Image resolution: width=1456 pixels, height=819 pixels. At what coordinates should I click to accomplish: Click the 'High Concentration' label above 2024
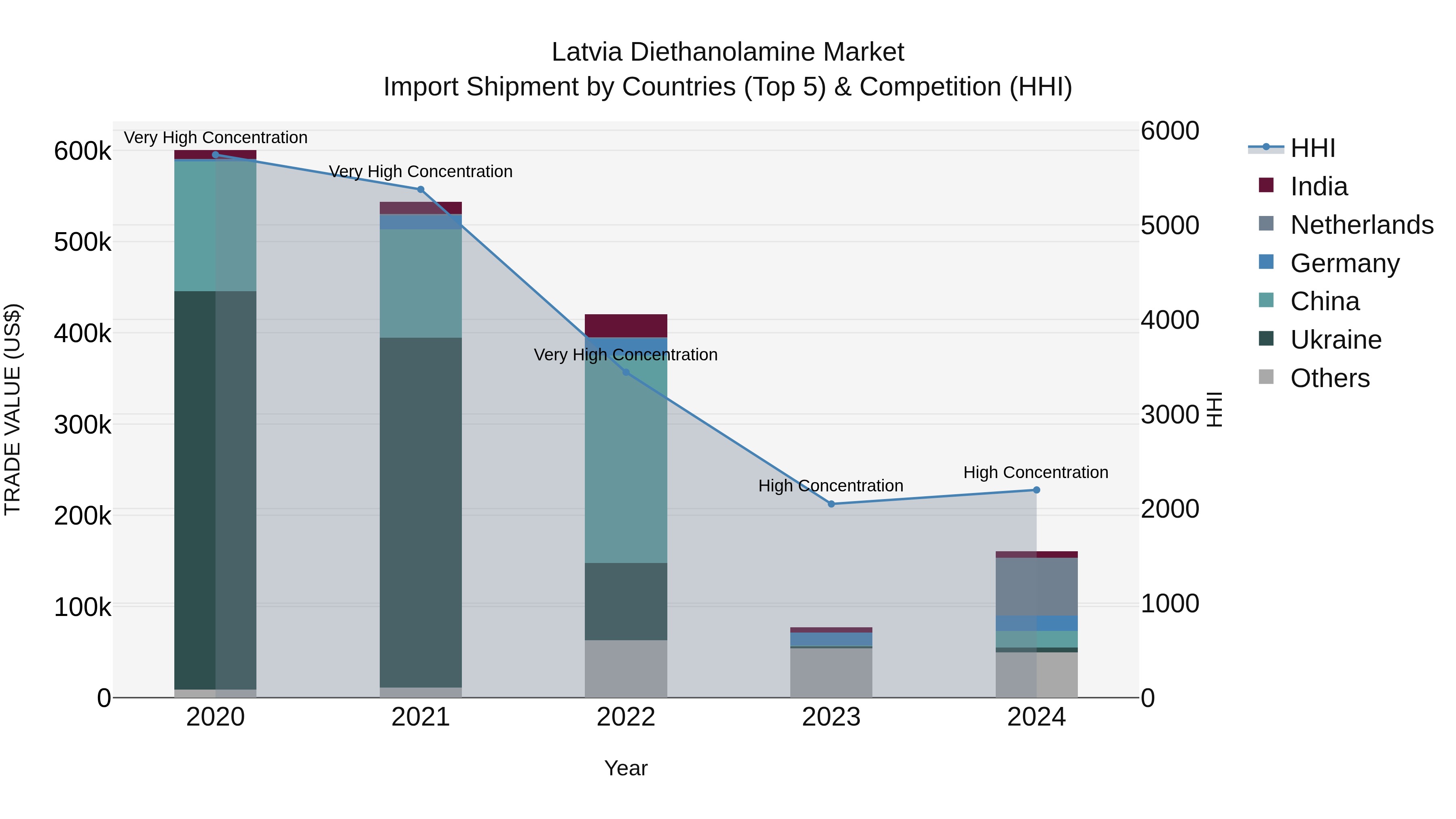click(x=1036, y=472)
